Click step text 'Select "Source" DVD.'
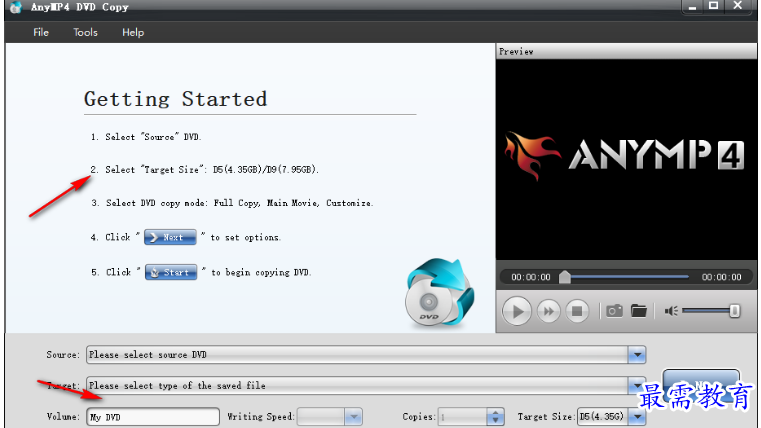This screenshot has height=428, width=761. (153, 137)
